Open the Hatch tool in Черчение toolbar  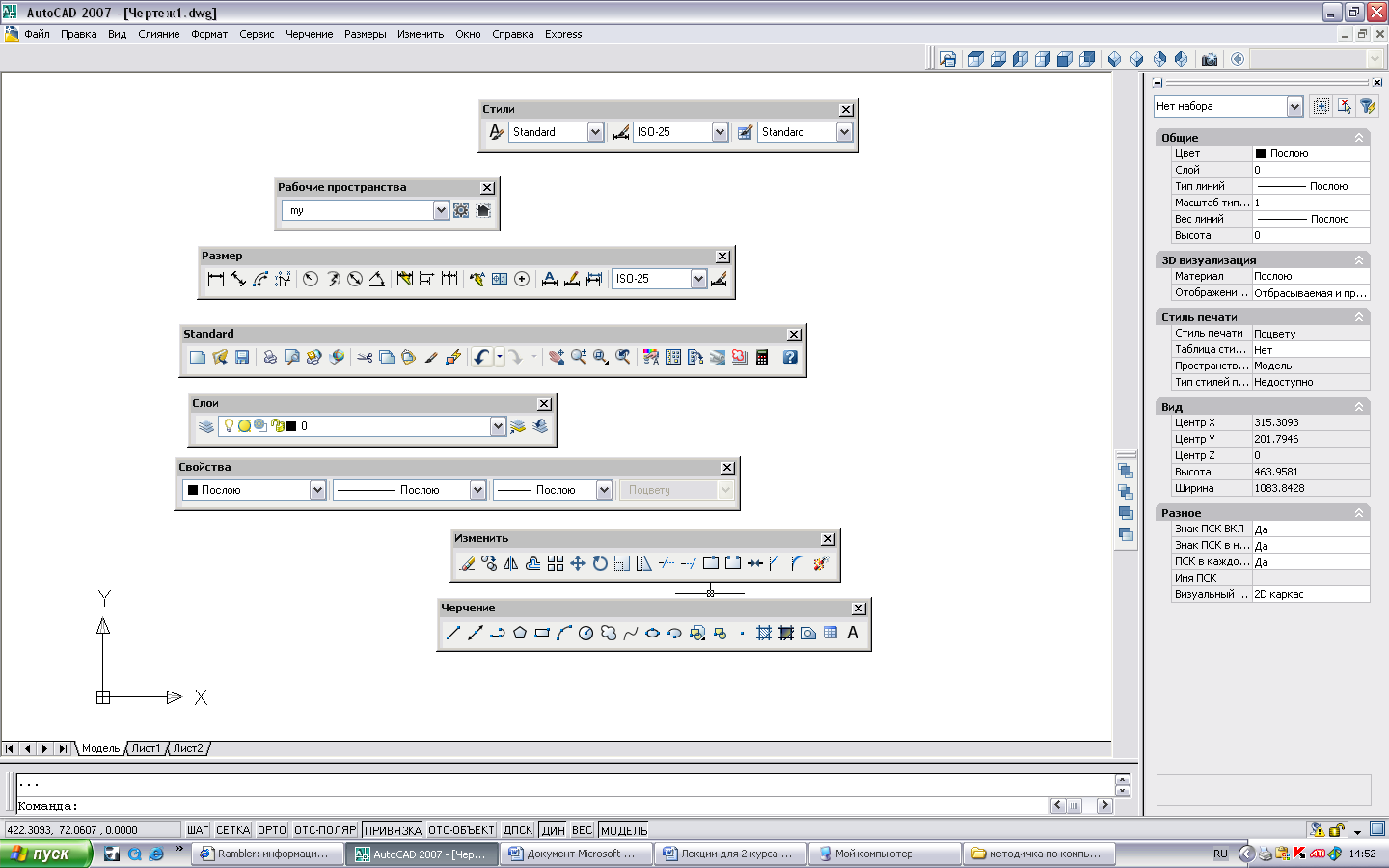tap(764, 634)
